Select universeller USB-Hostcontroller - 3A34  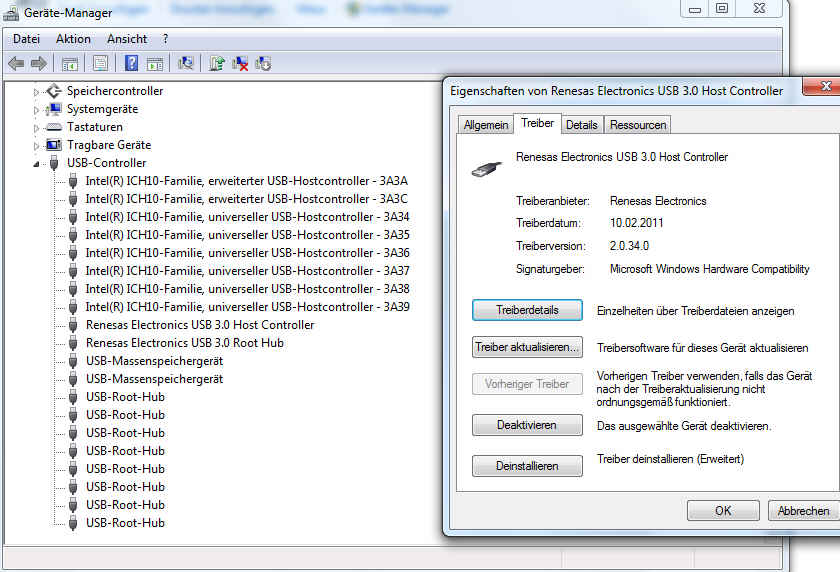tap(247, 217)
